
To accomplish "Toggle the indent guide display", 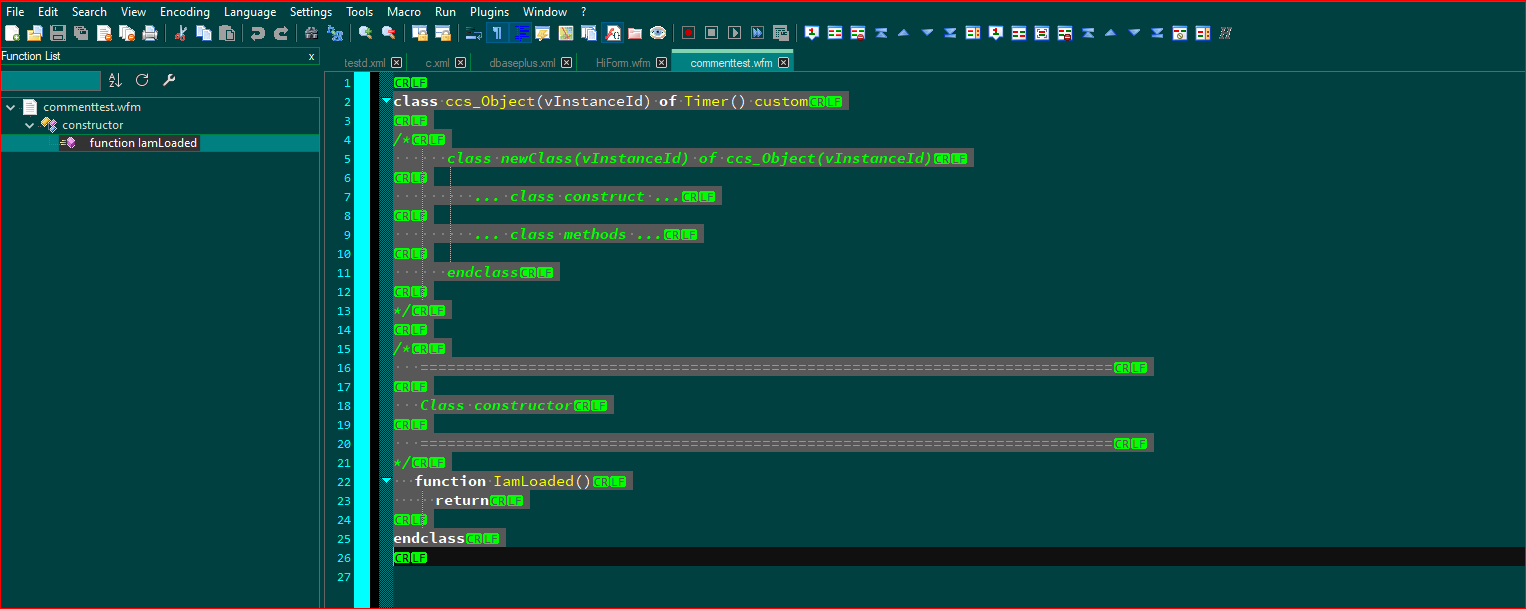I will (x=520, y=33).
